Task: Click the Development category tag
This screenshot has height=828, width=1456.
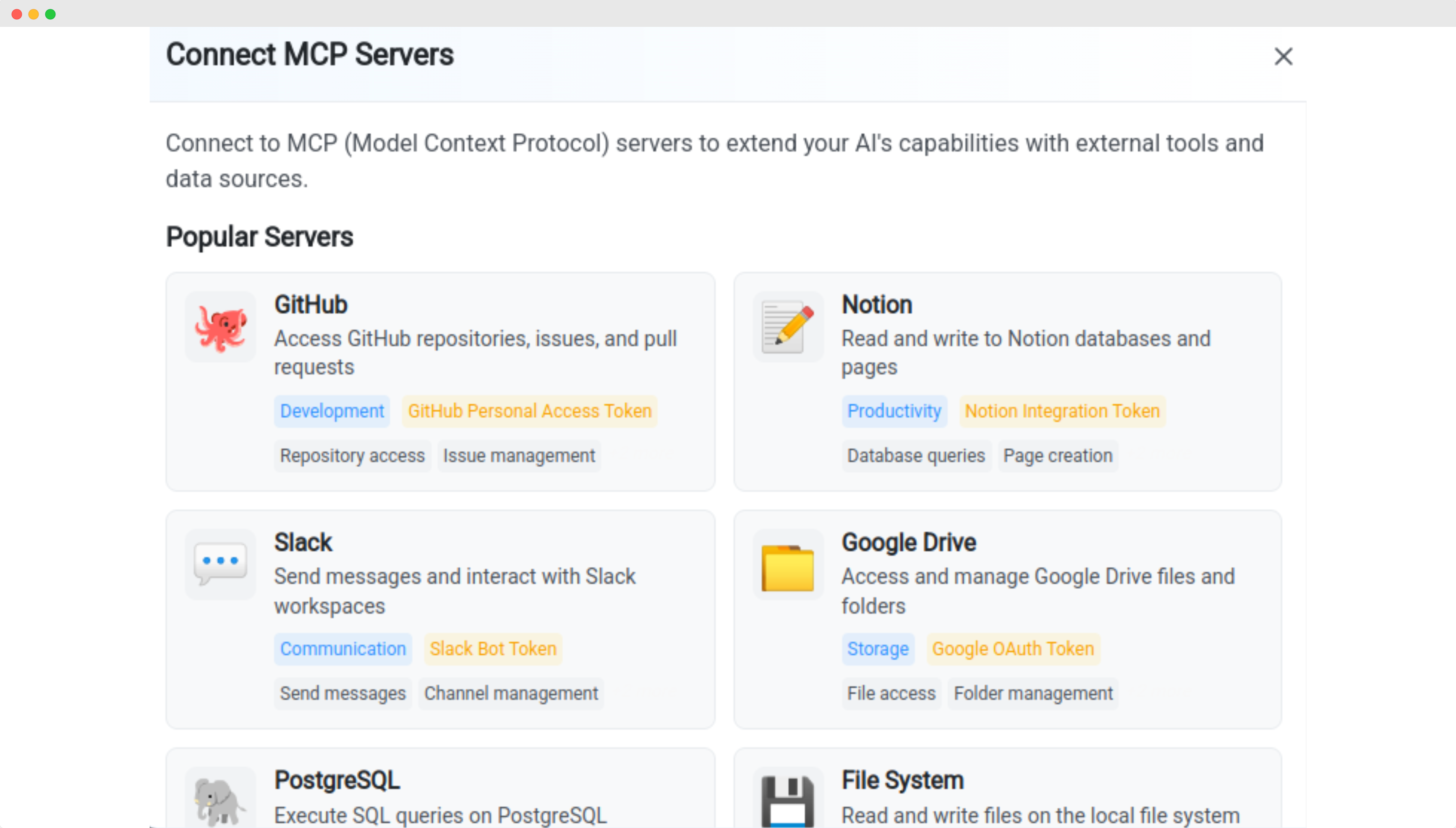Action: pyautogui.click(x=332, y=411)
